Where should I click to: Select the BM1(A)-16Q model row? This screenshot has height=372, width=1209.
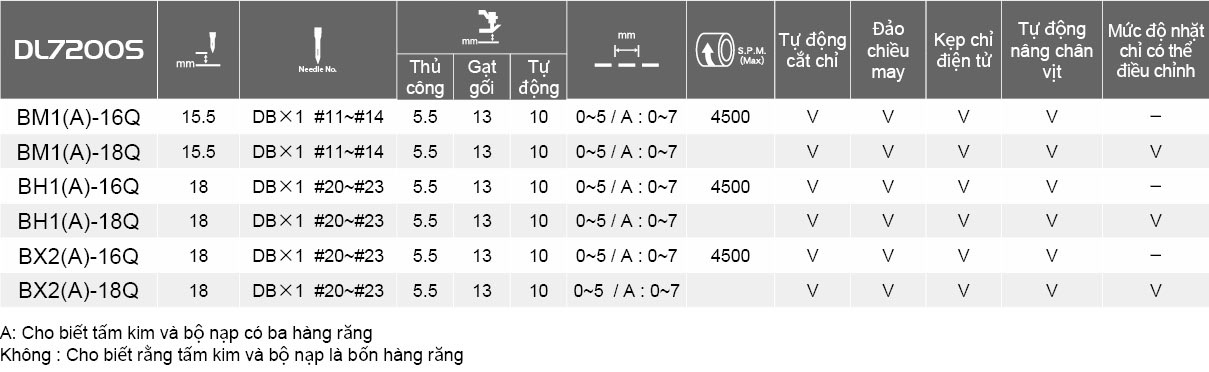click(604, 117)
